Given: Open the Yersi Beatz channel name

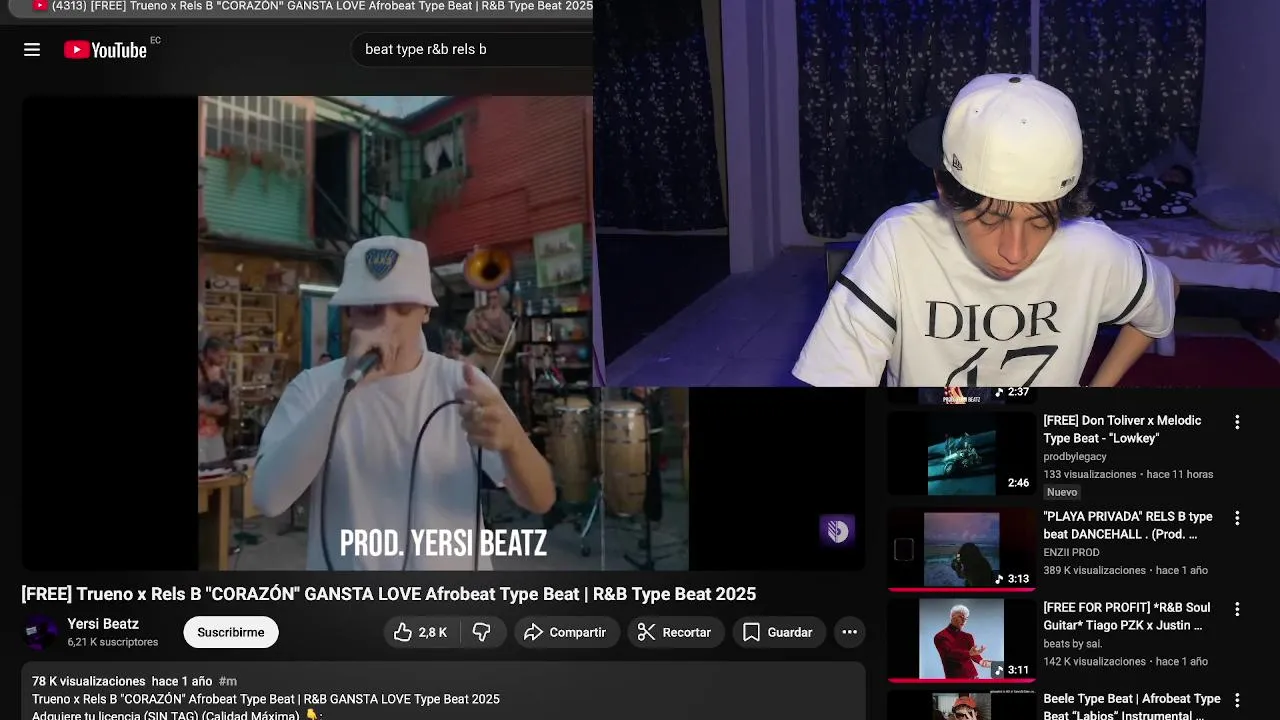Looking at the screenshot, I should pos(103,624).
